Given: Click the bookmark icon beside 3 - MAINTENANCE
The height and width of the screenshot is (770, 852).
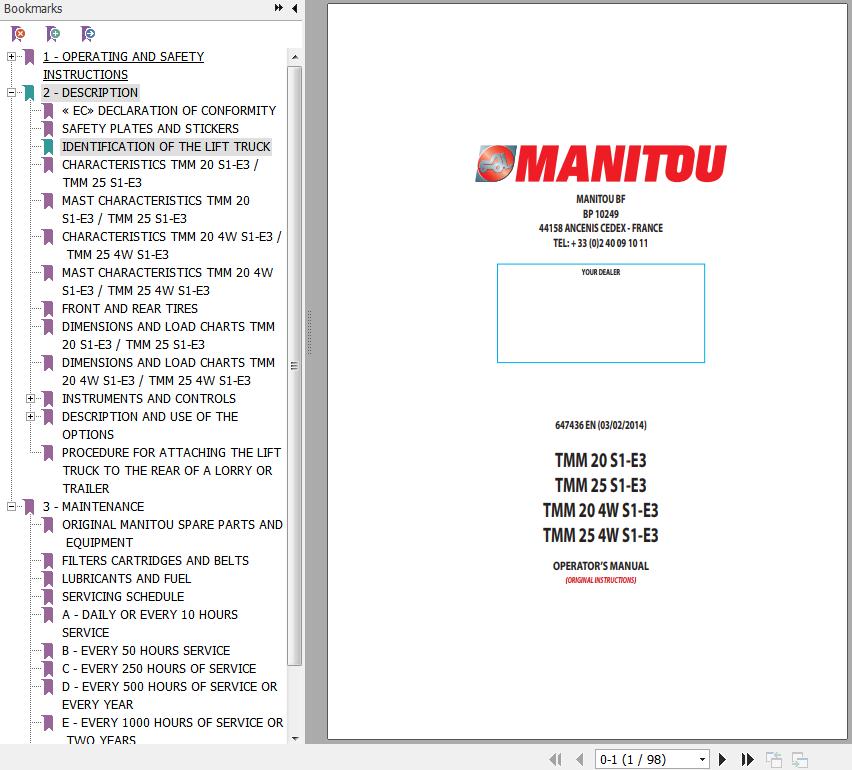Looking at the screenshot, I should coord(29,506).
